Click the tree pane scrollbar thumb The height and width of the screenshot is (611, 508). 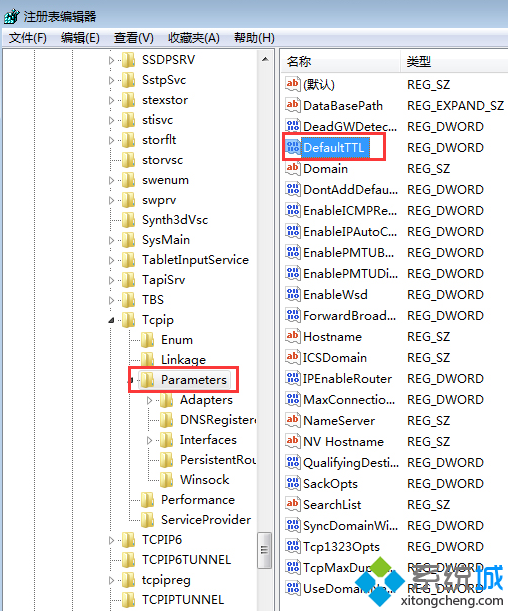click(x=265, y=550)
